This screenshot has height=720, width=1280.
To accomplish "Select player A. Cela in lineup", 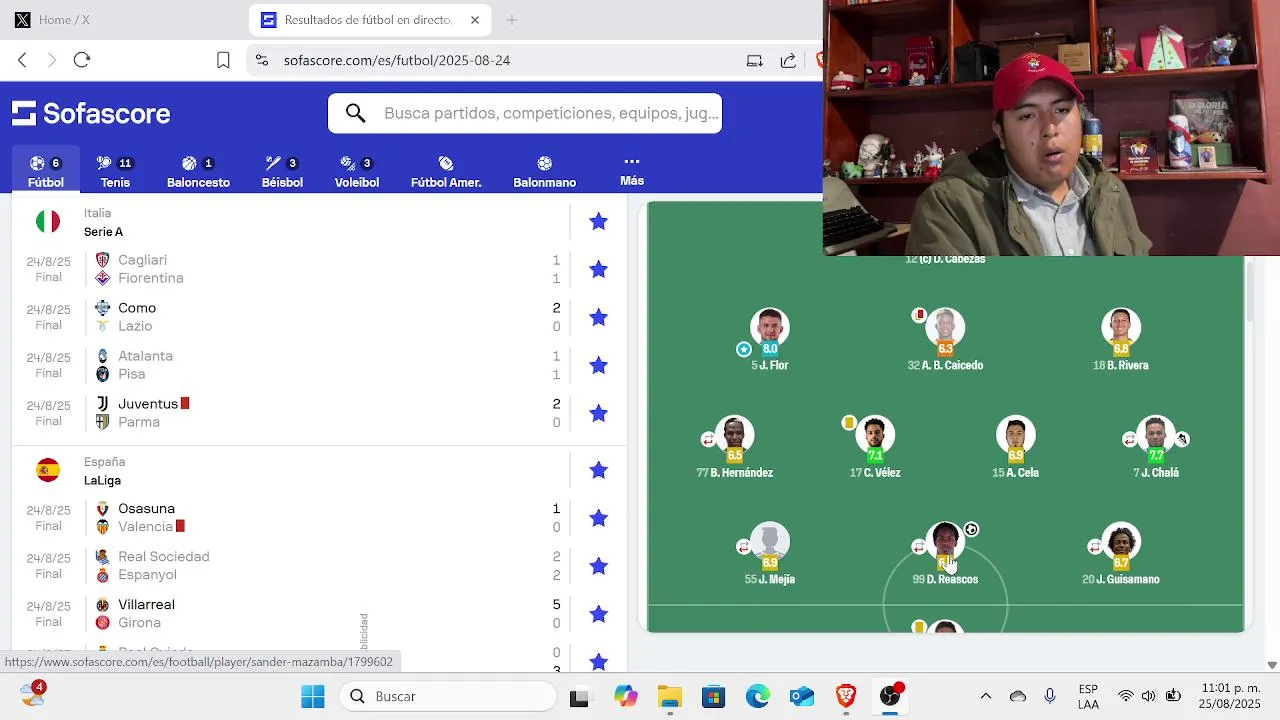I will click(1016, 447).
